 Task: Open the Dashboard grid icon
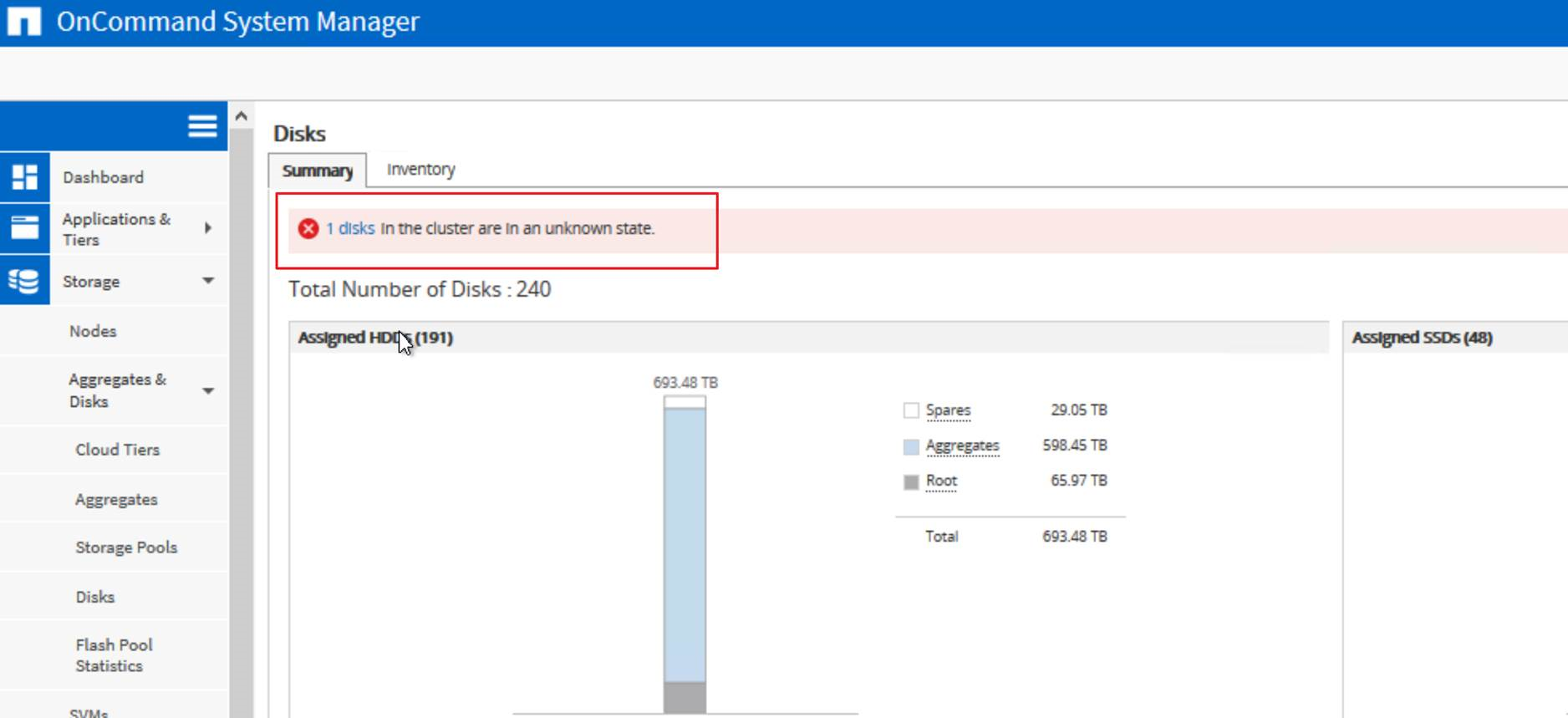24,177
